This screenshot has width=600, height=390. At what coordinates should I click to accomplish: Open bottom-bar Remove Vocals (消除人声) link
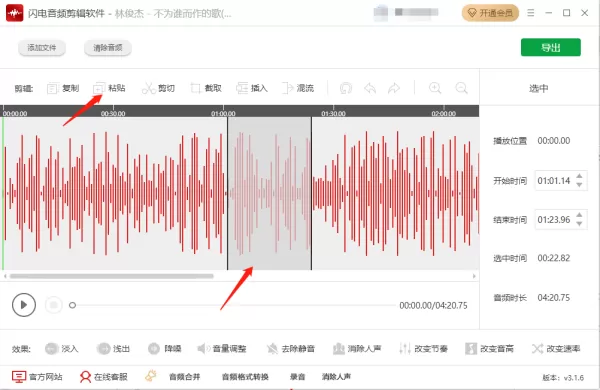tap(336, 377)
